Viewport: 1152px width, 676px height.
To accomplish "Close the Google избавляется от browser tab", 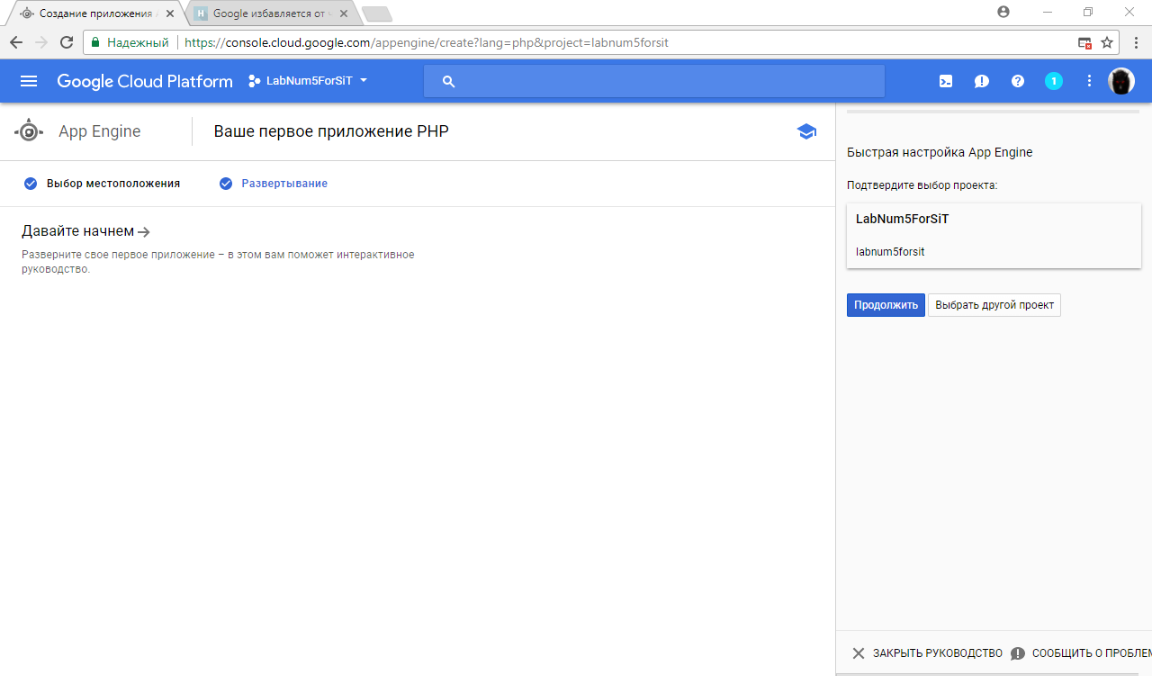I will pos(343,13).
